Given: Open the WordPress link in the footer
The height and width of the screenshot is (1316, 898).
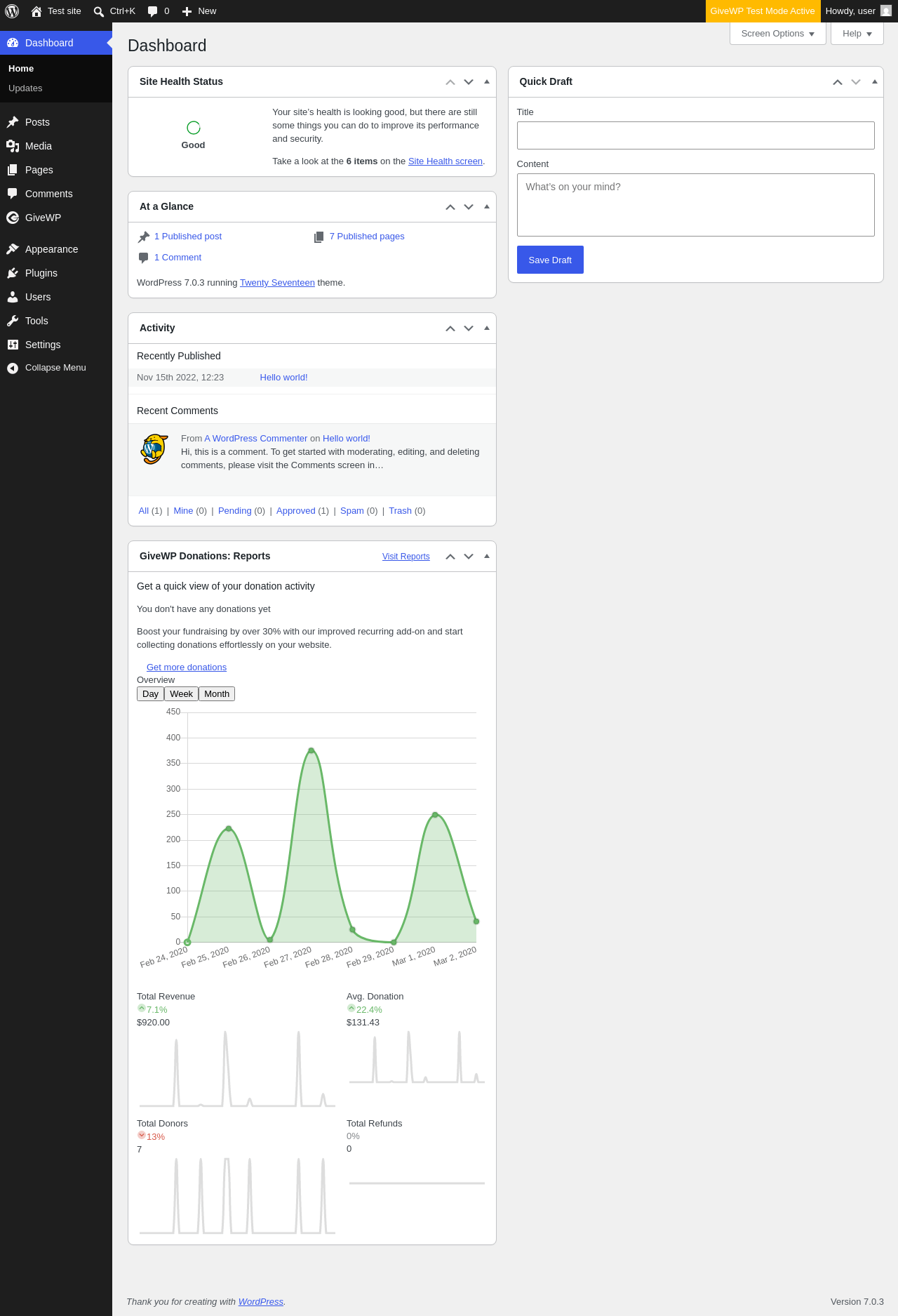Looking at the screenshot, I should (x=261, y=1302).
